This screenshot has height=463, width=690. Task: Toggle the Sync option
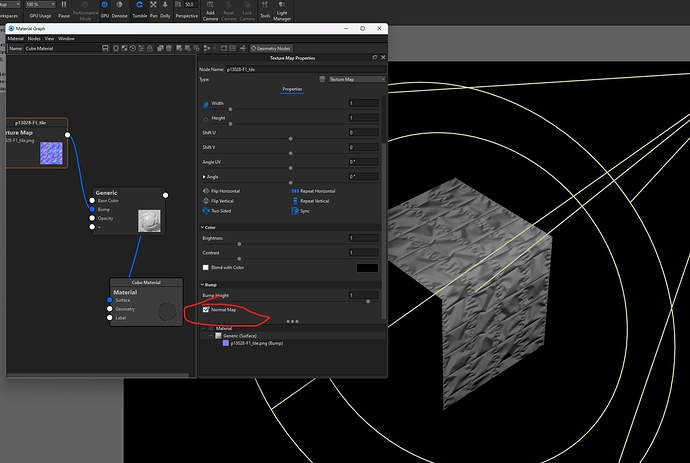click(x=301, y=211)
